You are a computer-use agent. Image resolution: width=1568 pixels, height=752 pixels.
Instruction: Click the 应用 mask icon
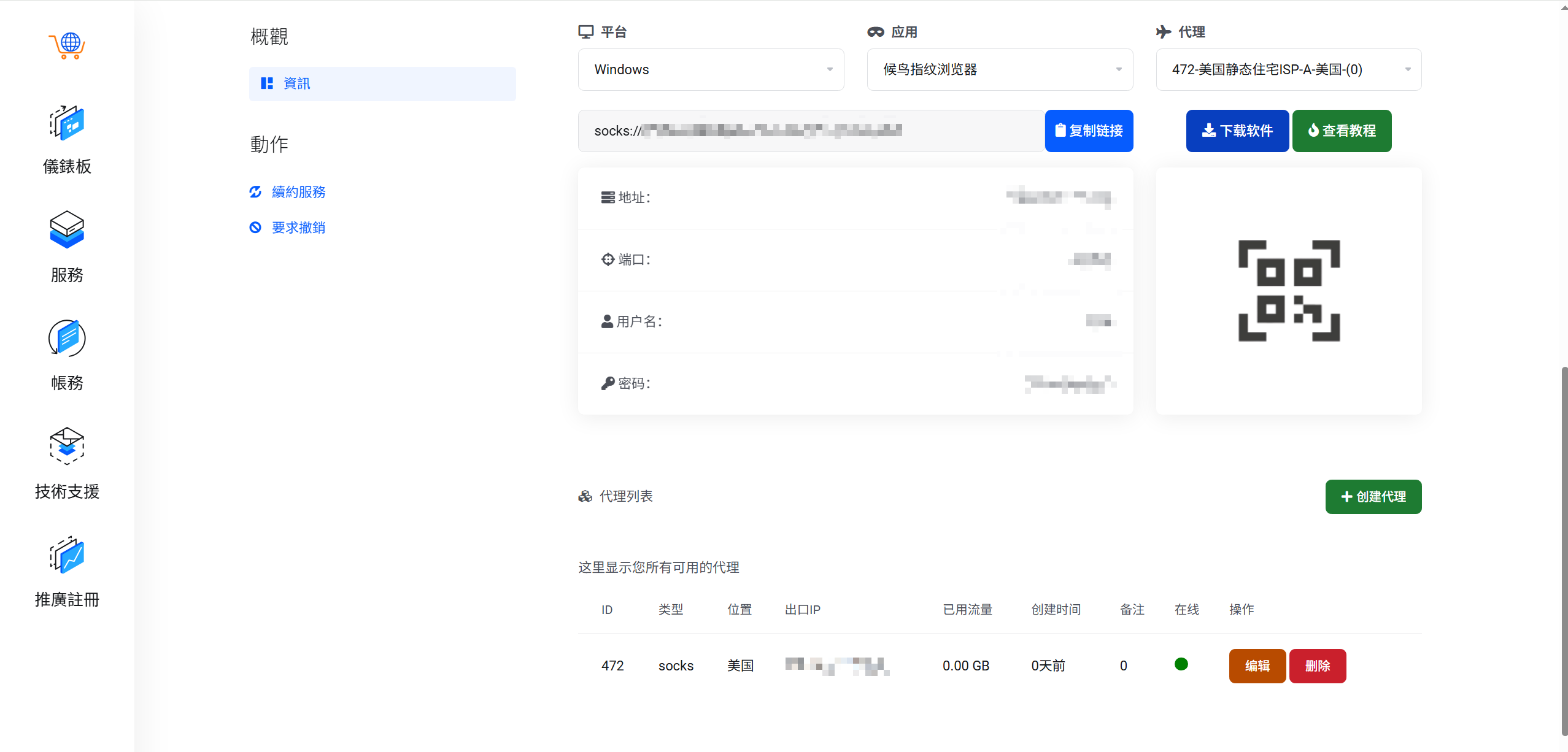(x=876, y=32)
